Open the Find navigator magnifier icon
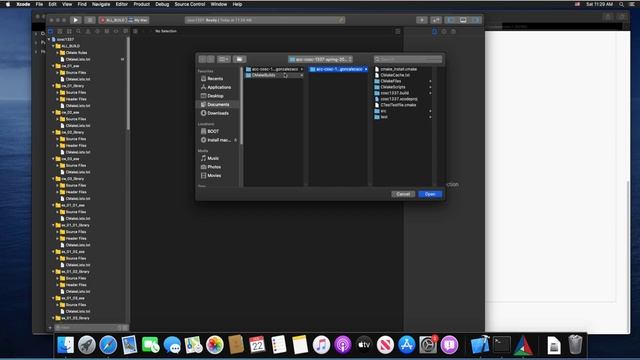This screenshot has height=360, width=640. coord(79,31)
